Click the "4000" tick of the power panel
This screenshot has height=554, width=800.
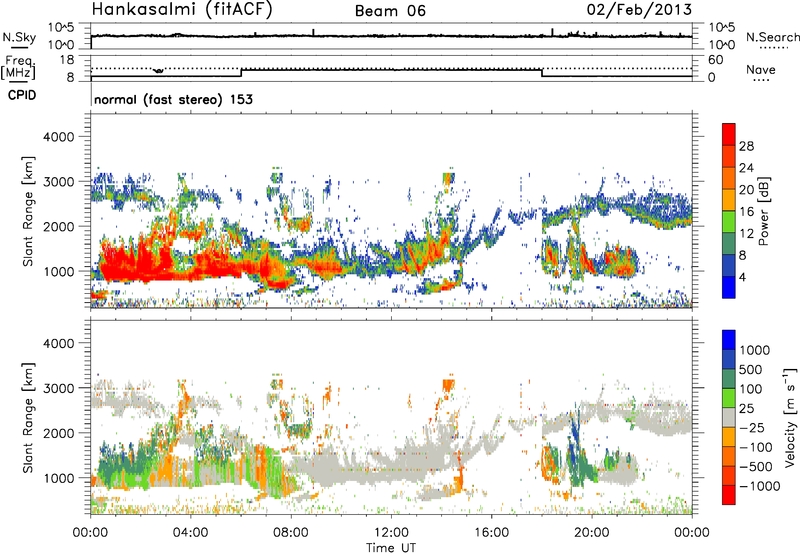pos(58,137)
